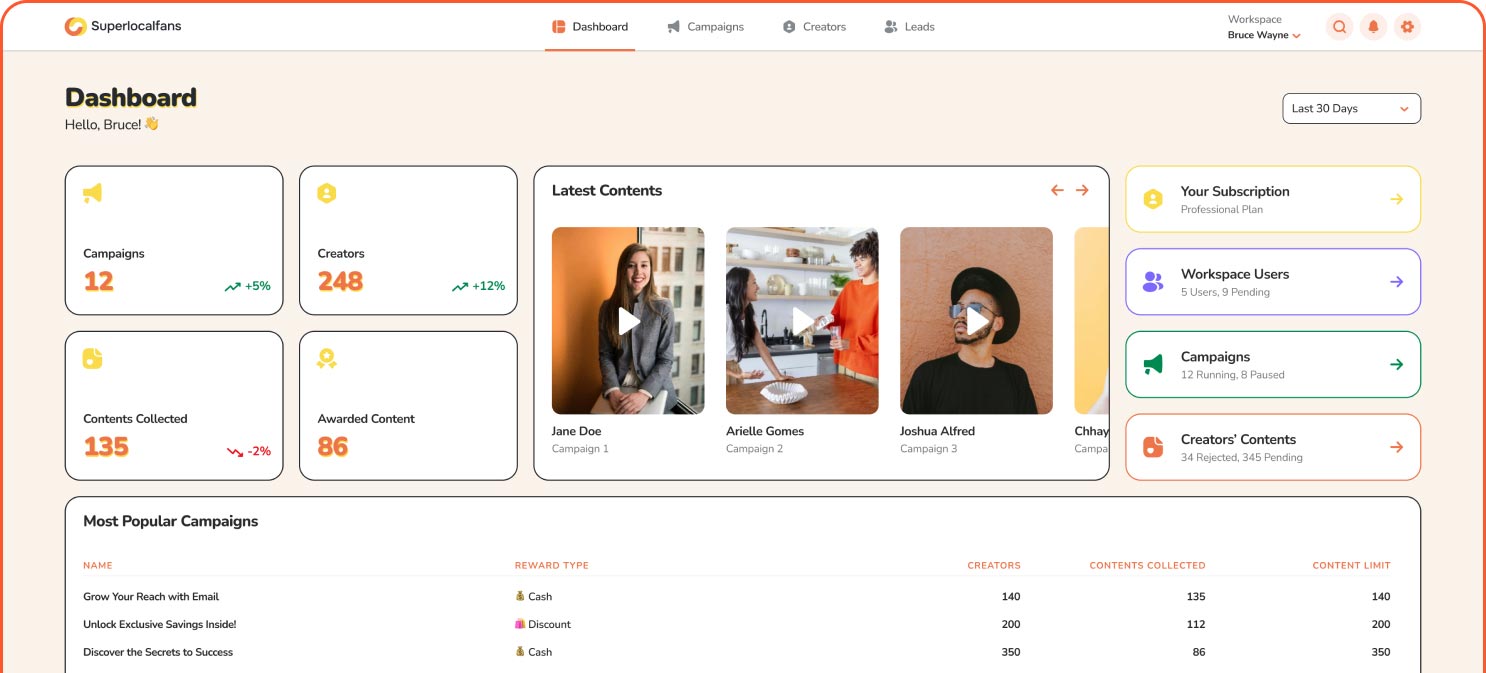
Task: Switch to the Campaigns tab
Action: pos(706,27)
